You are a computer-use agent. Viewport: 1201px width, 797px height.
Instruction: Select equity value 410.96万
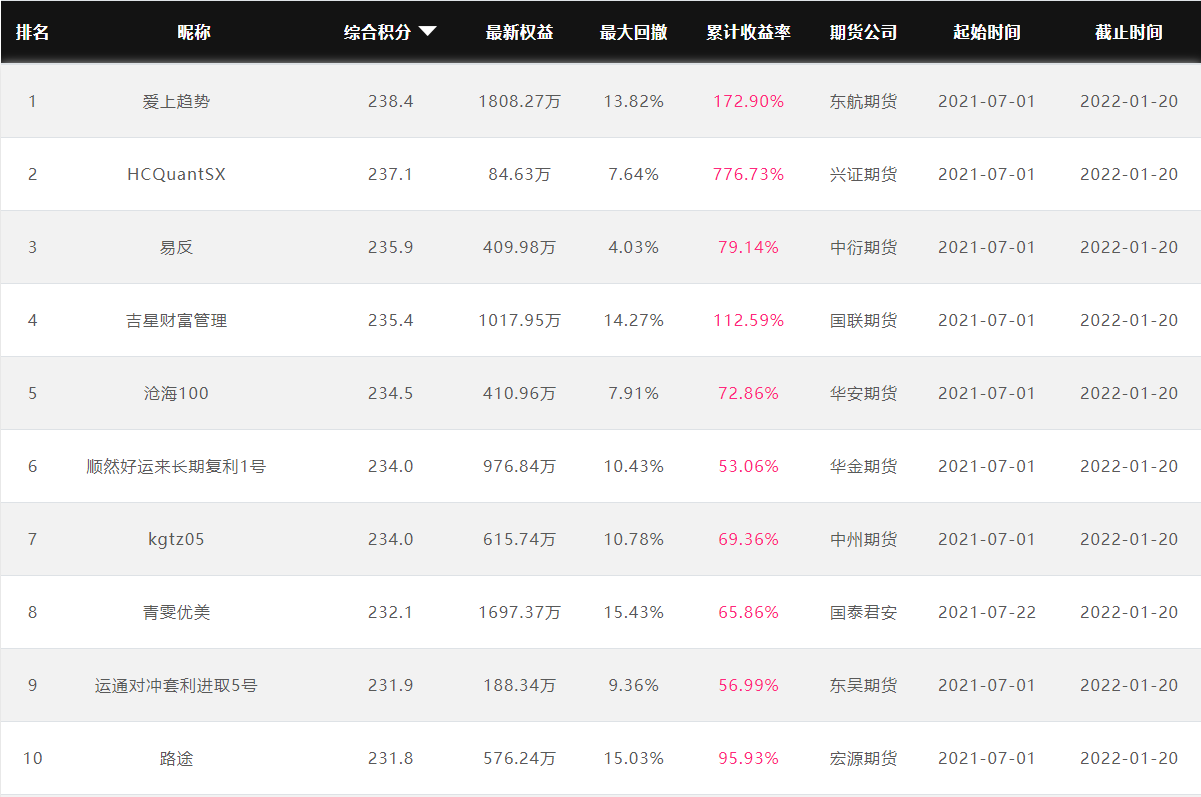click(x=519, y=393)
